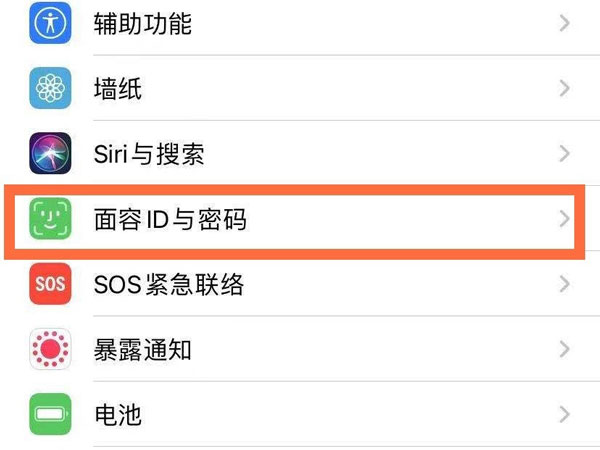The image size is (600, 450).
Task: Click the chevron beside 电池
Action: click(x=565, y=414)
